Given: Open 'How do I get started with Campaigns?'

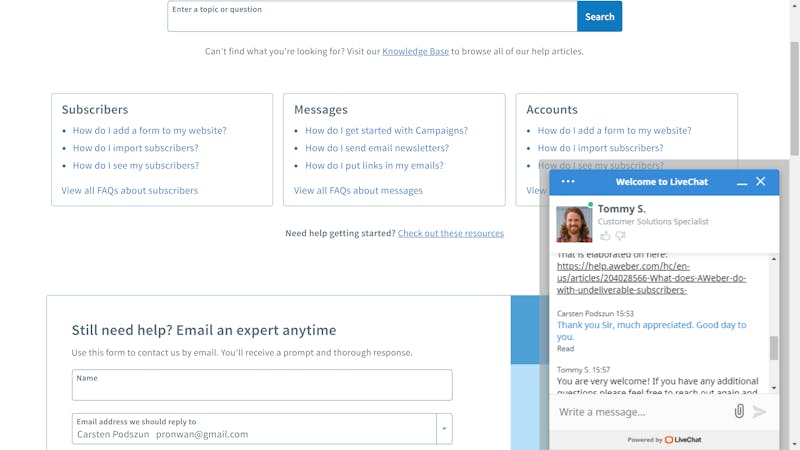Looking at the screenshot, I should [386, 130].
